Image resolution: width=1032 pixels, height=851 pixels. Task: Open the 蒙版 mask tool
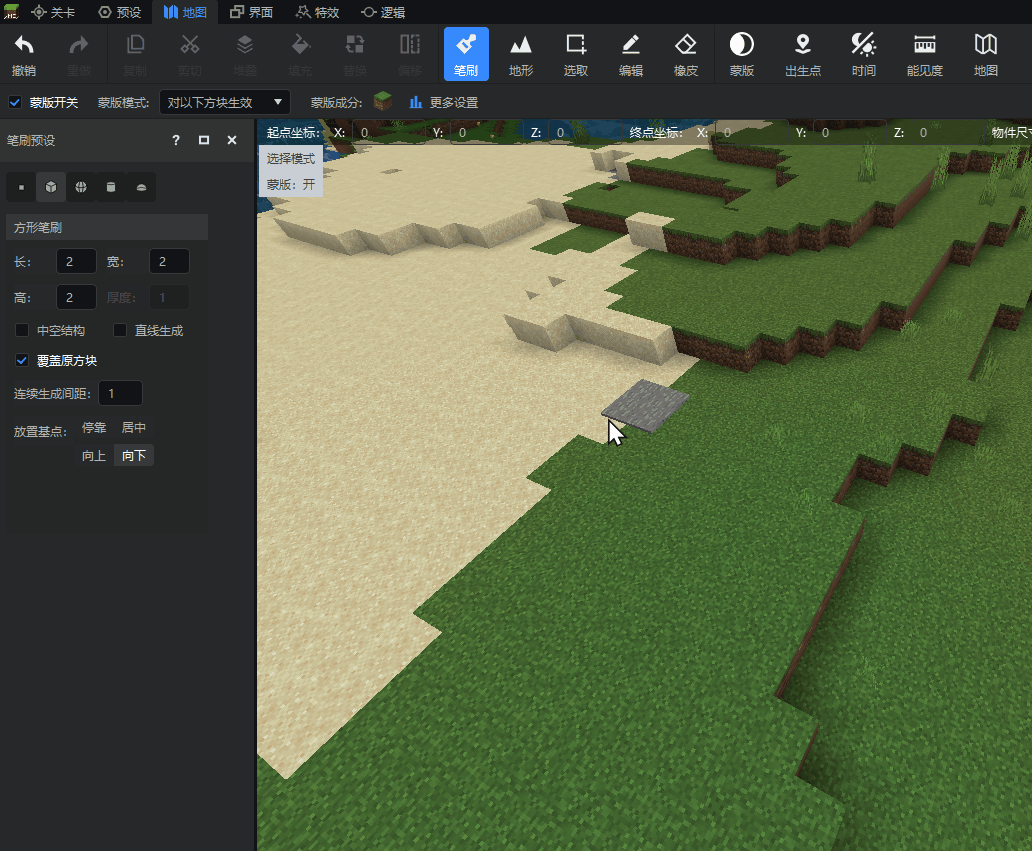[x=742, y=54]
